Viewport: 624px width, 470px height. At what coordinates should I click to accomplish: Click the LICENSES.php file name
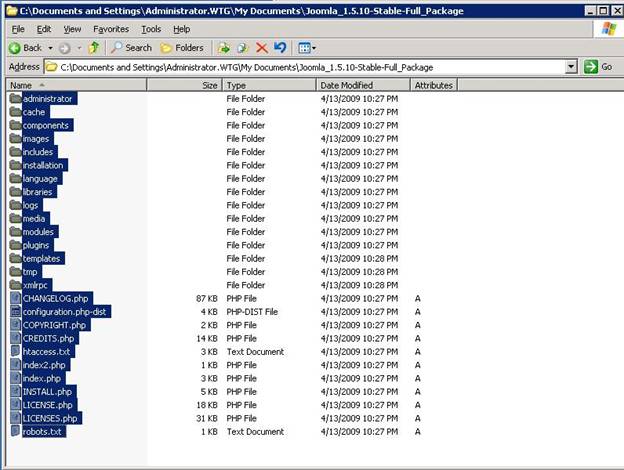point(50,419)
